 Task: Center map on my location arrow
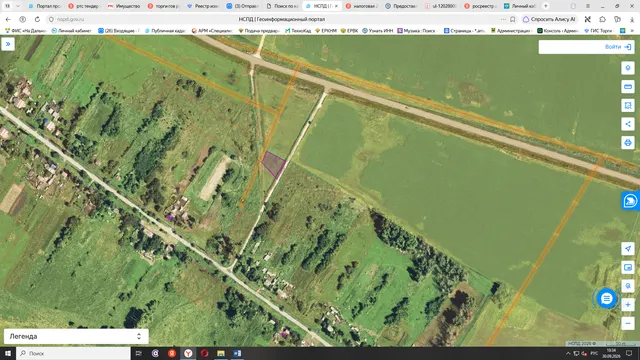coord(628,249)
